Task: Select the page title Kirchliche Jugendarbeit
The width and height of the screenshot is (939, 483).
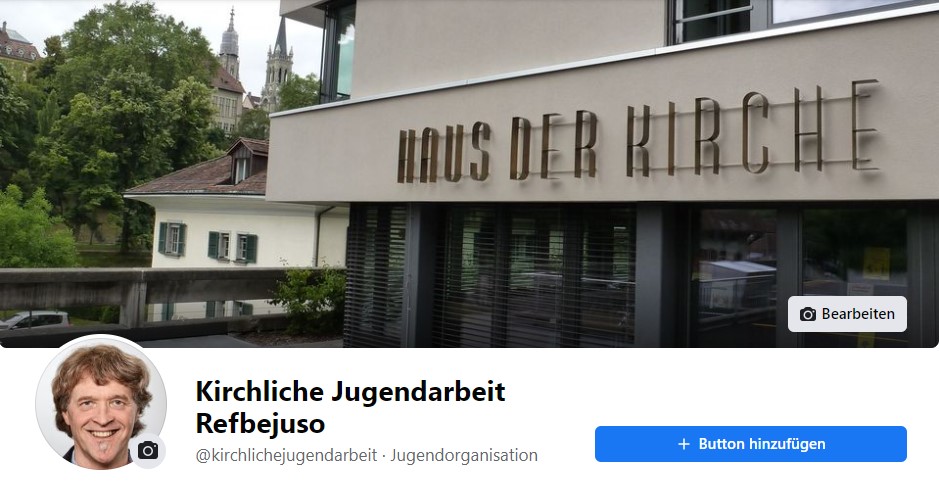Action: tap(350, 391)
